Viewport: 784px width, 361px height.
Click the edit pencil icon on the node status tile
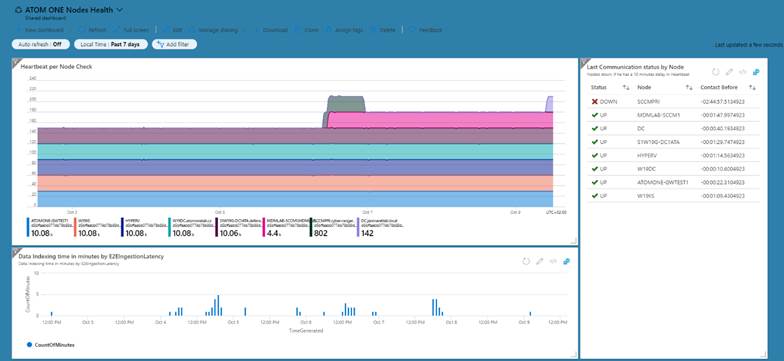(730, 72)
